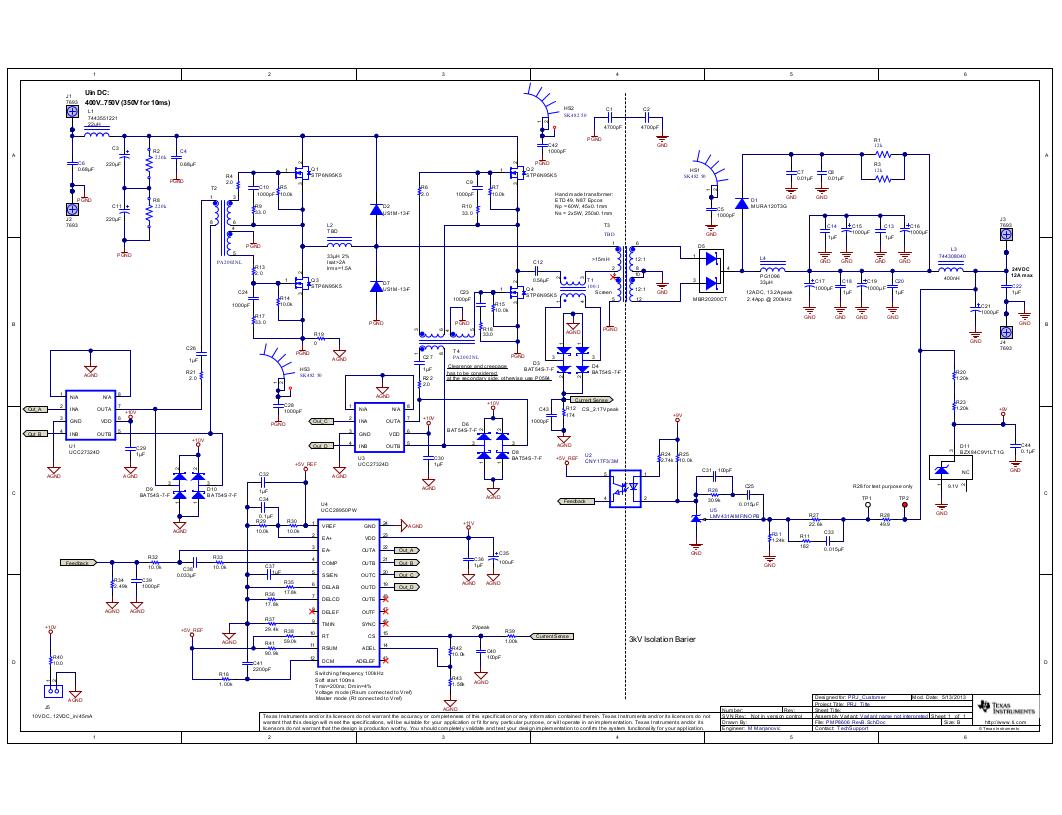Viewport: 1062px width, 815px height.
Task: Select the 3kV Isolation Barrier label
Action: click(661, 638)
